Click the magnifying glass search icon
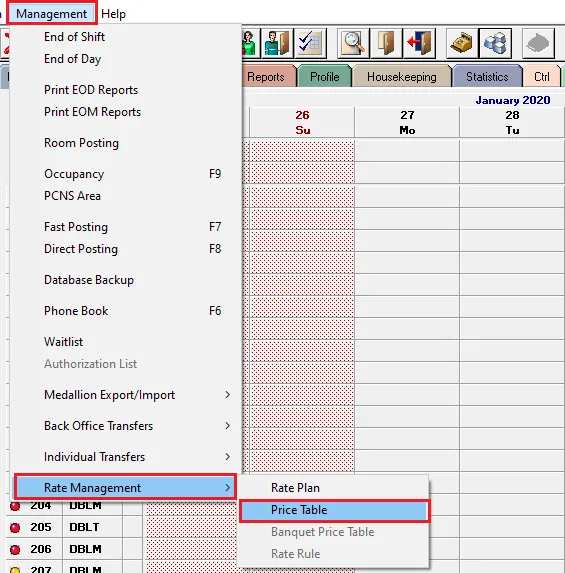Image resolution: width=565 pixels, height=573 pixels. [x=353, y=43]
